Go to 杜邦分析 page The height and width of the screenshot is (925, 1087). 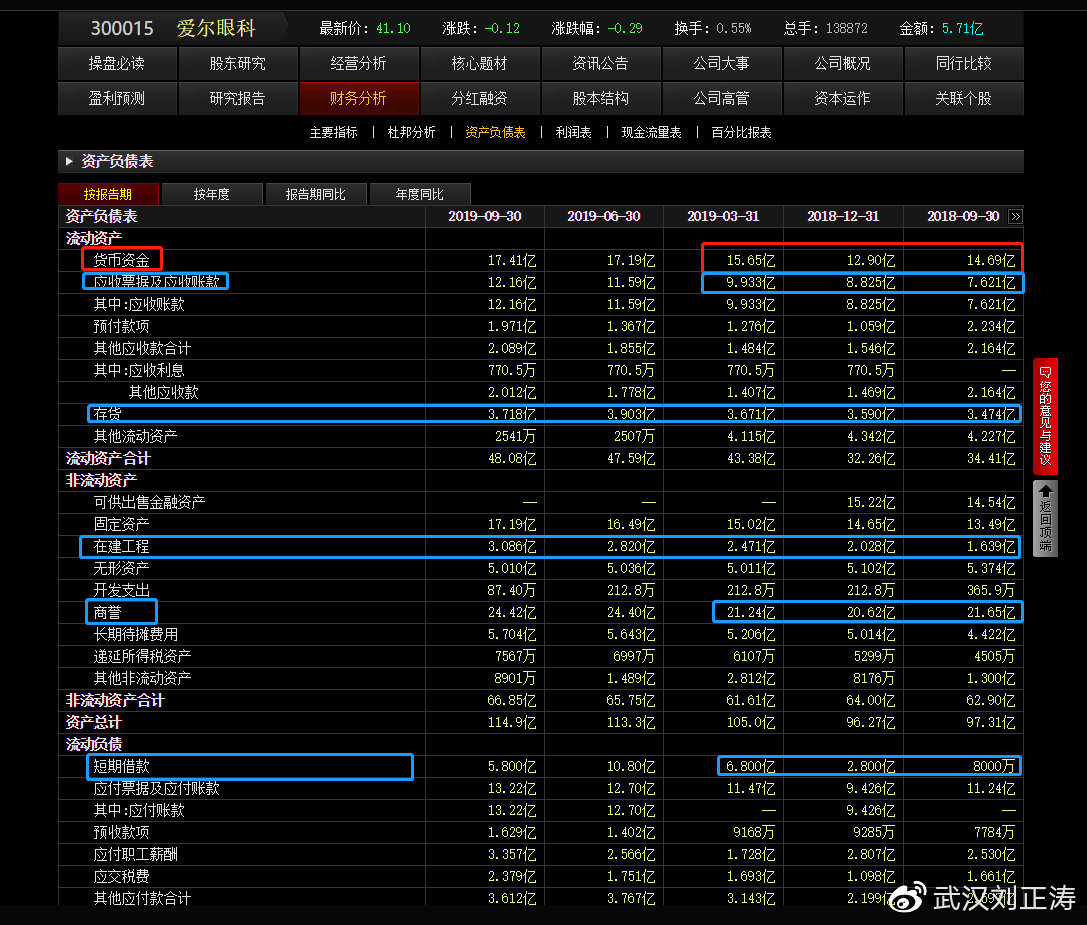[411, 132]
